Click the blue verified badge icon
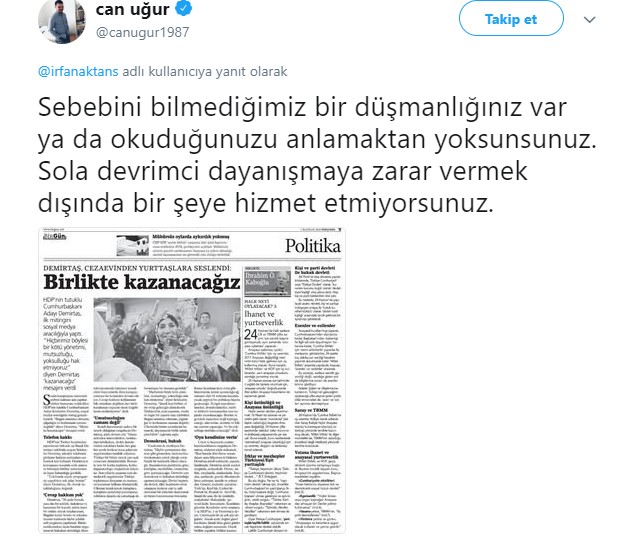This screenshot has width=625, height=541. (184, 8)
